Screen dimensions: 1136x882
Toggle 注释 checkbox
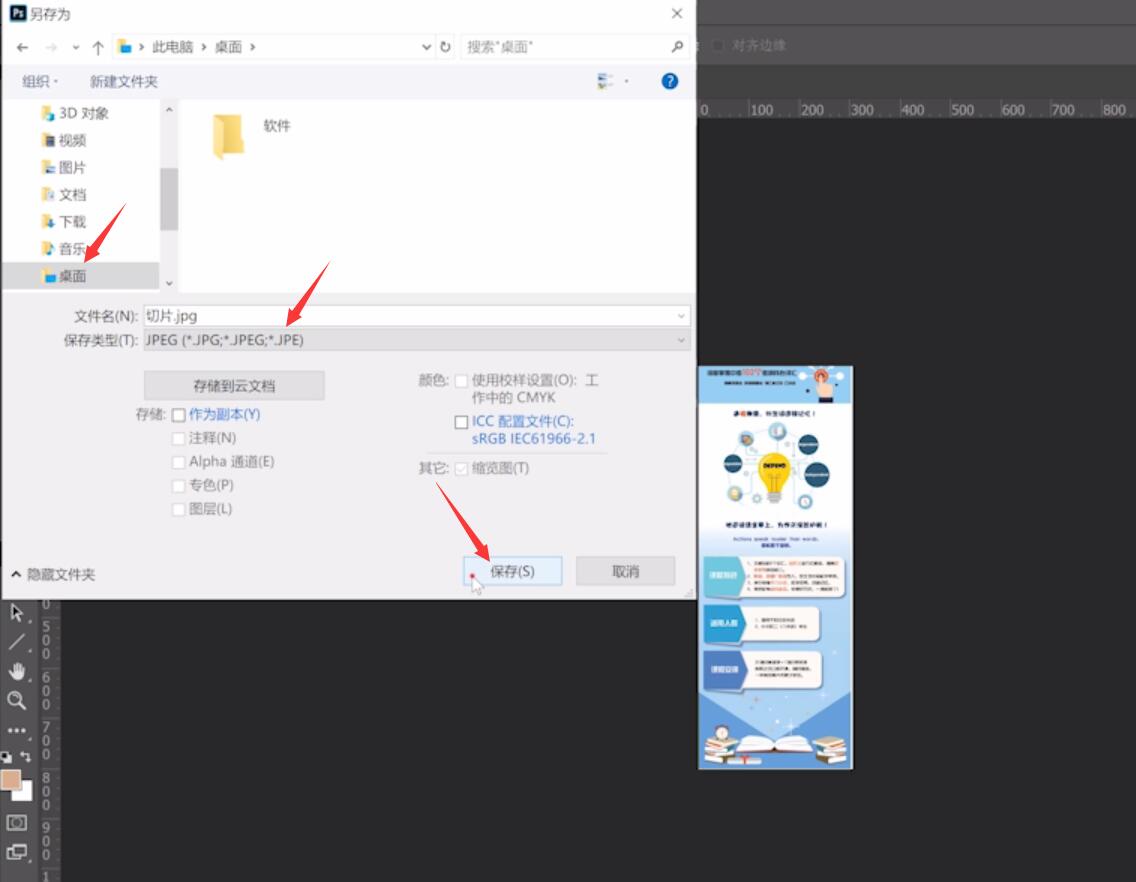[x=178, y=438]
